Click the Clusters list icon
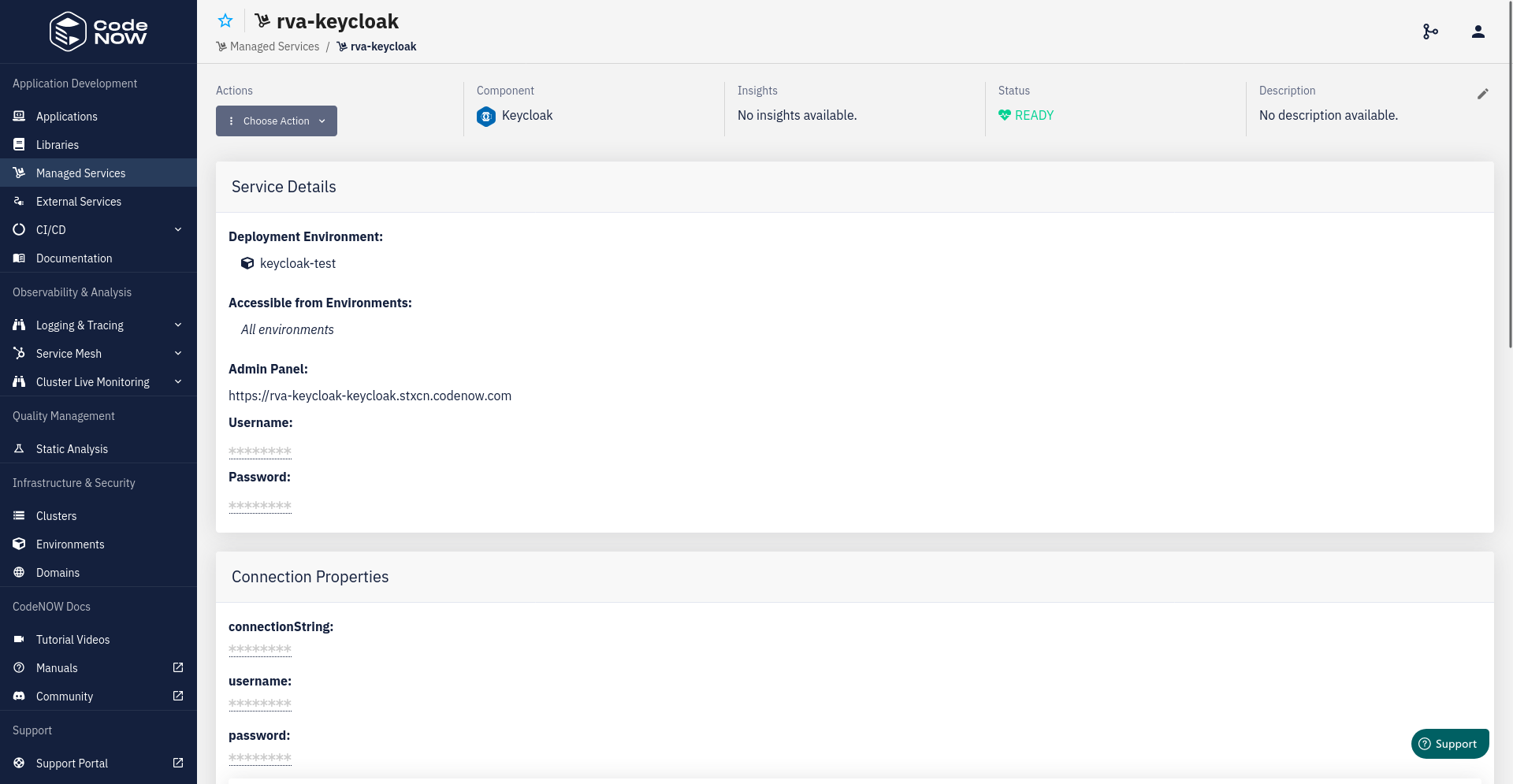Screen dimensions: 1513x784 point(19,515)
